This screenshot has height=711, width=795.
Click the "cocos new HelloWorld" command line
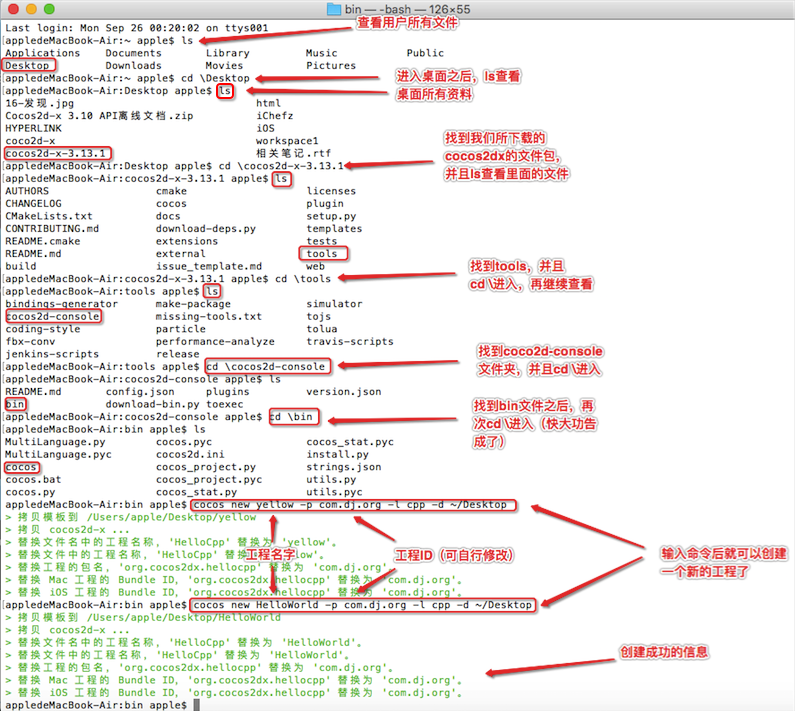tap(363, 605)
